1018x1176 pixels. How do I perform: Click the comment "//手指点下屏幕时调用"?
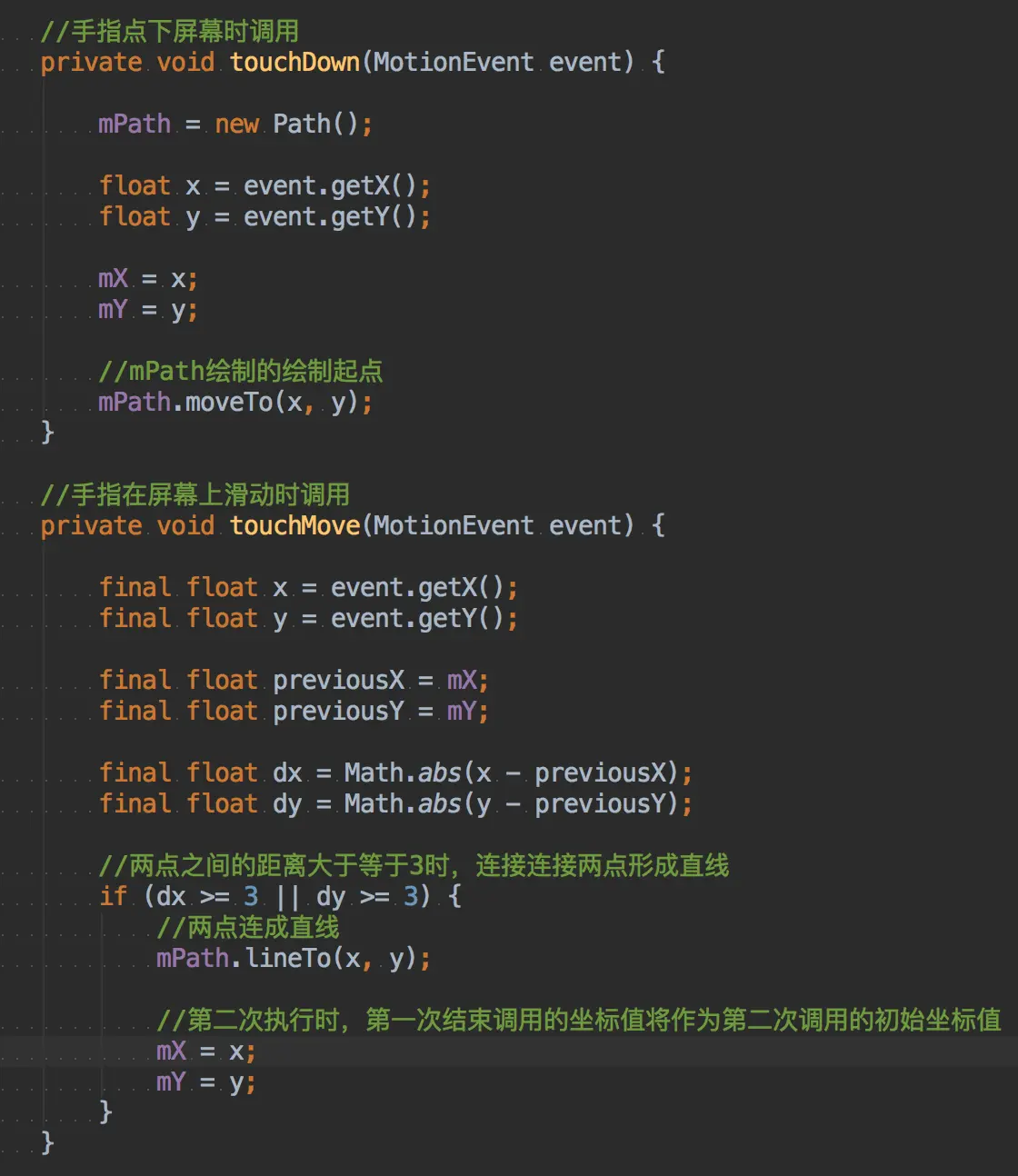169,31
